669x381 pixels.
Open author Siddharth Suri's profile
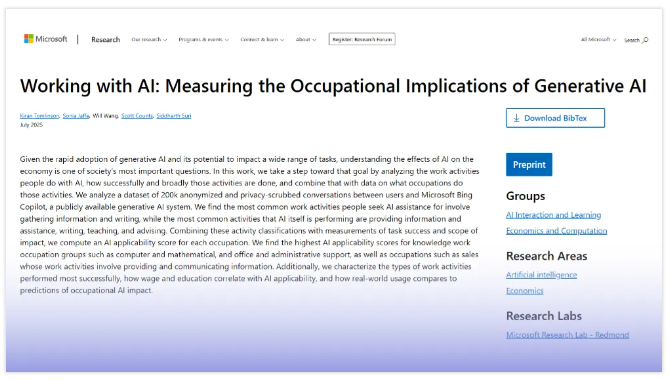point(174,116)
